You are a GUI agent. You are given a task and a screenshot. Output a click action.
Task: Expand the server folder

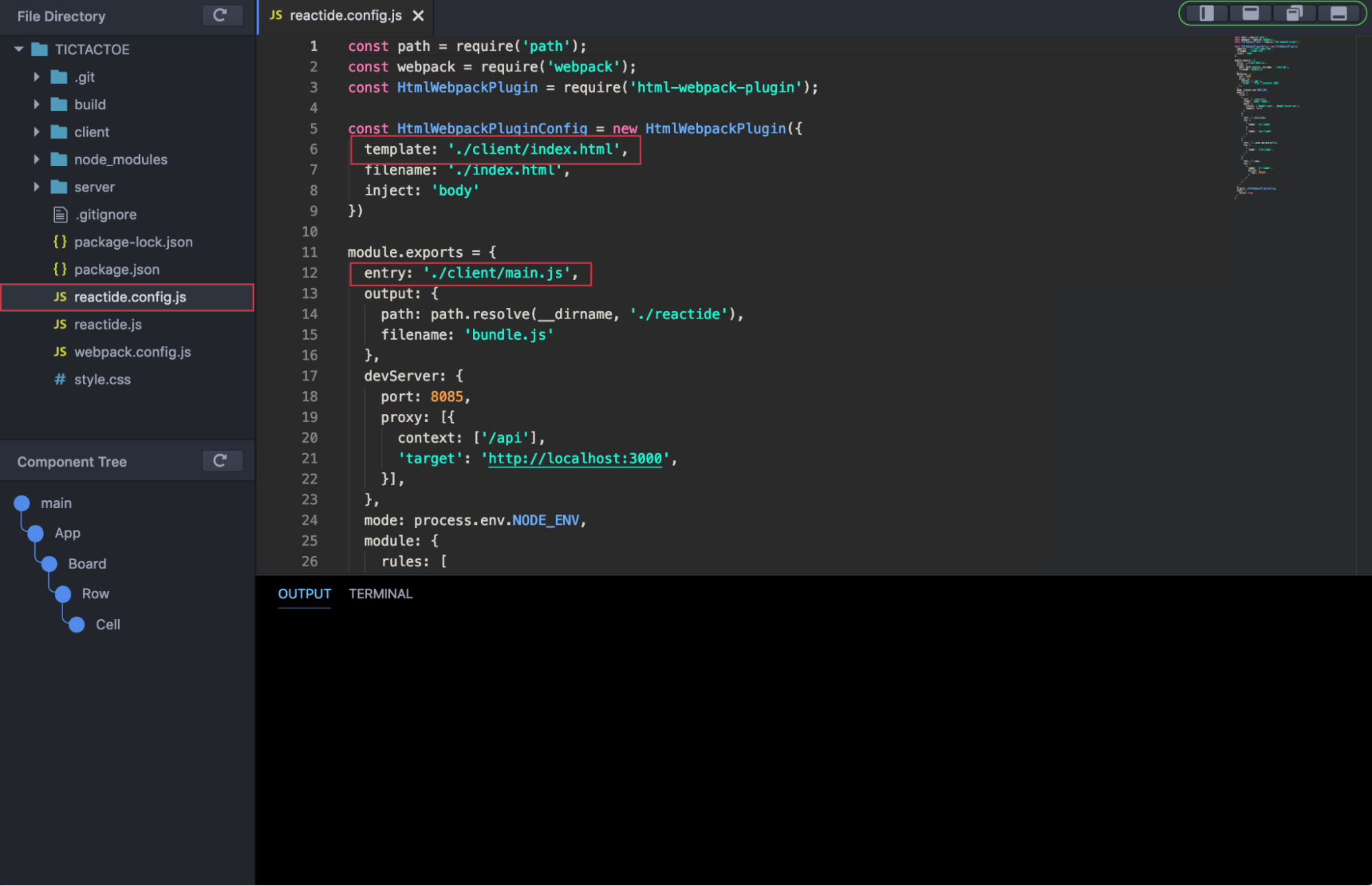[37, 187]
